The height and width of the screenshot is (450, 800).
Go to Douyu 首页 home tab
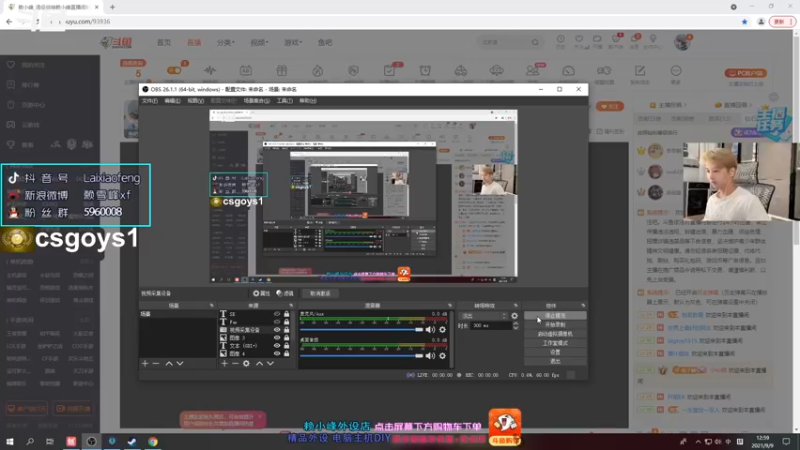[x=164, y=42]
